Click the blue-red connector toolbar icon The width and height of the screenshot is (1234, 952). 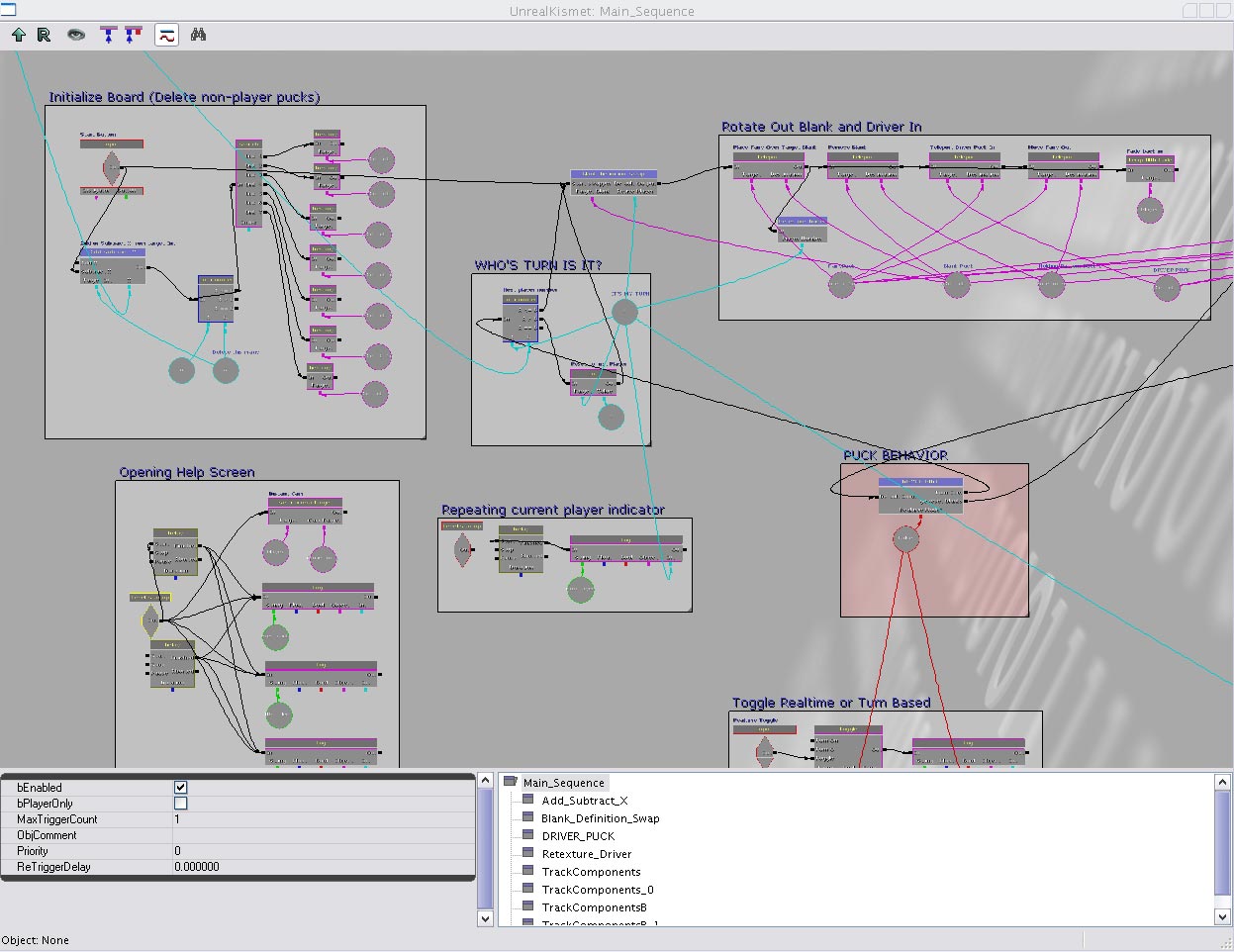pos(133,35)
